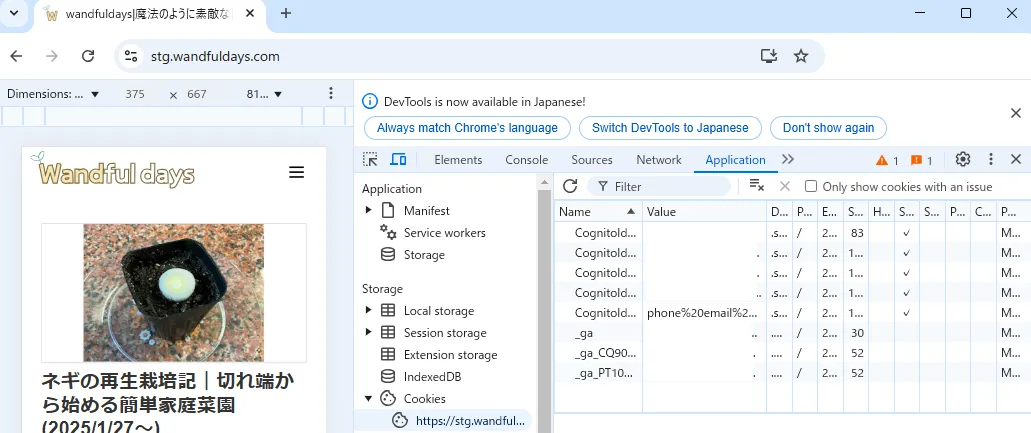The height and width of the screenshot is (433, 1031).
Task: Select the _ga_PT10 cookie row
Action: [792, 373]
